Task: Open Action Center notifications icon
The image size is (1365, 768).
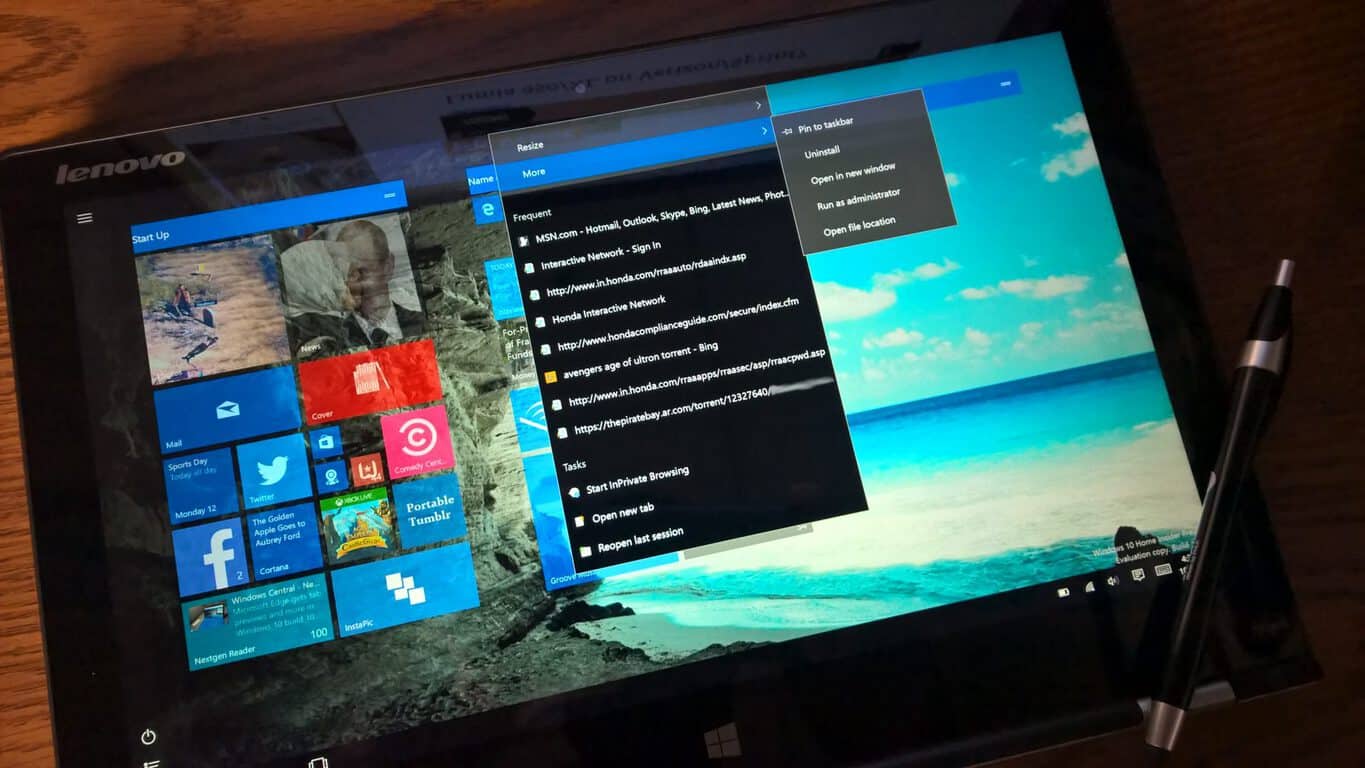Action: pyautogui.click(x=1137, y=575)
